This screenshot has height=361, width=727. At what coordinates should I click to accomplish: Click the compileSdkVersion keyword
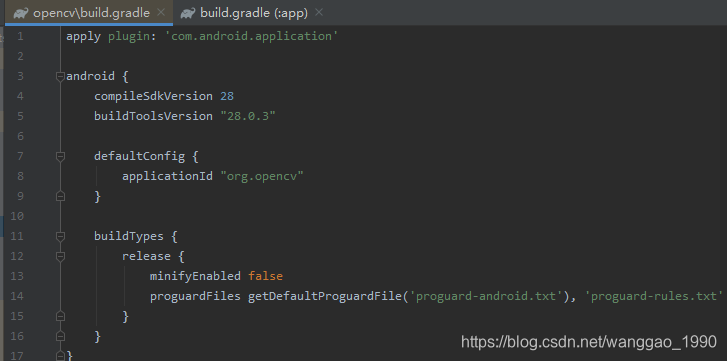tap(153, 96)
